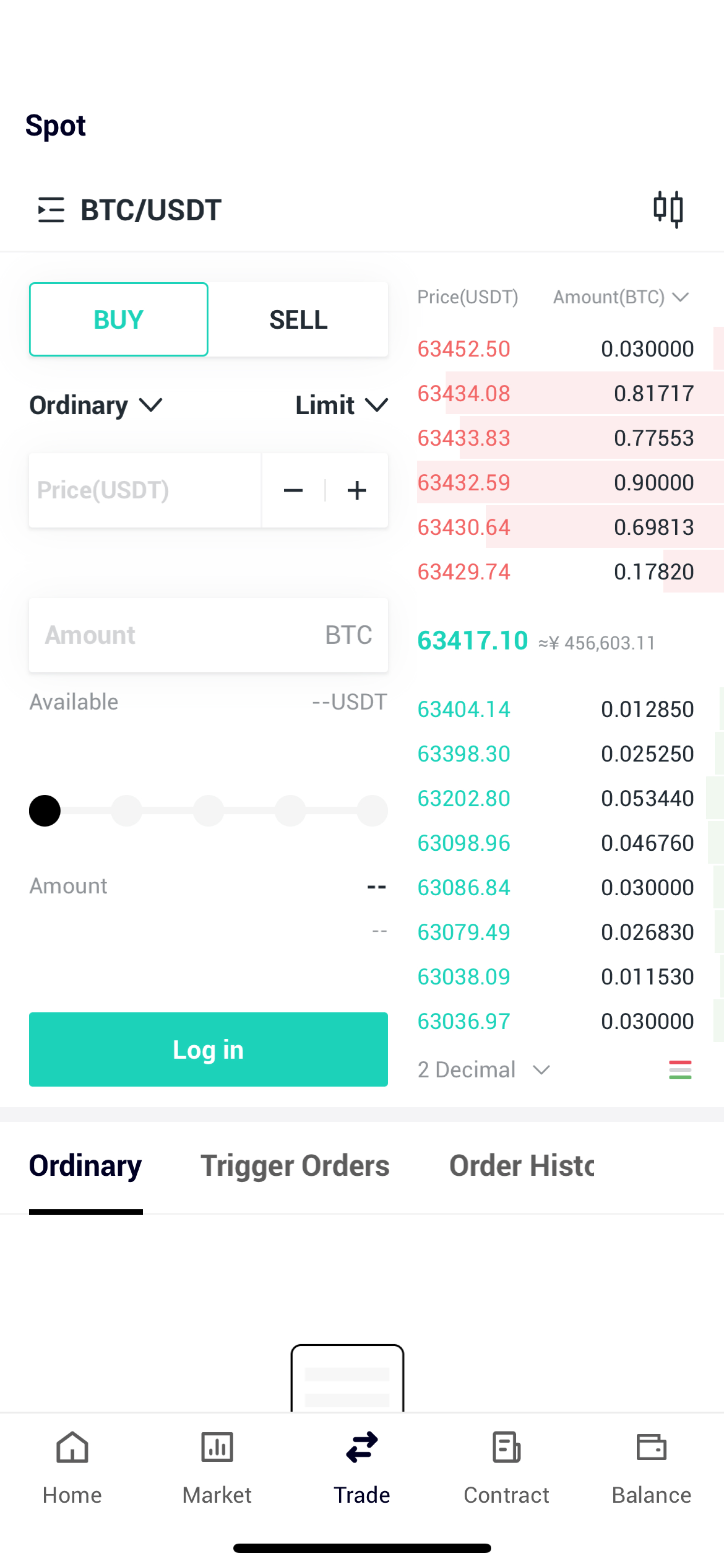Decrease price with the minus button
The height and width of the screenshot is (1568, 724).
point(293,491)
